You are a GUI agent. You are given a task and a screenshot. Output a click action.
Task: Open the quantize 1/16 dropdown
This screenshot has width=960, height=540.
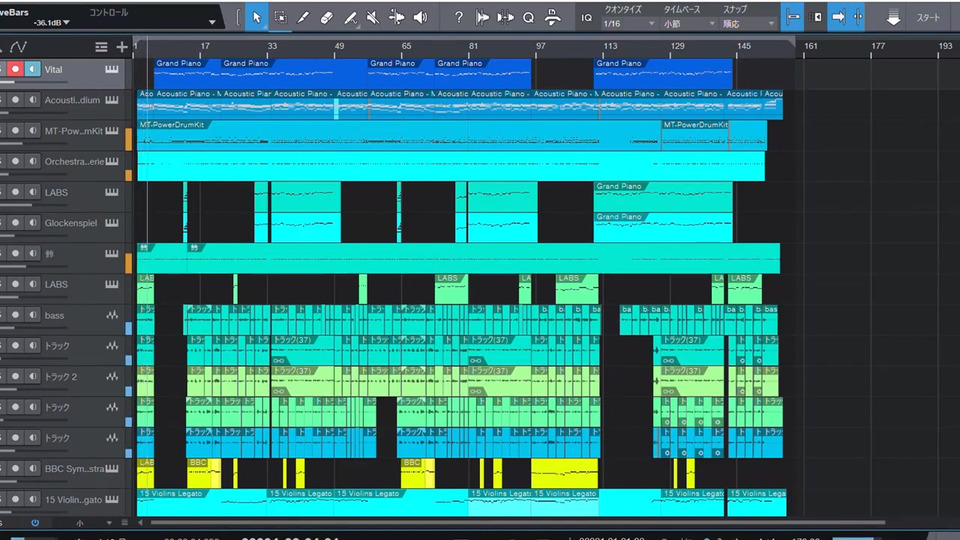click(627, 23)
